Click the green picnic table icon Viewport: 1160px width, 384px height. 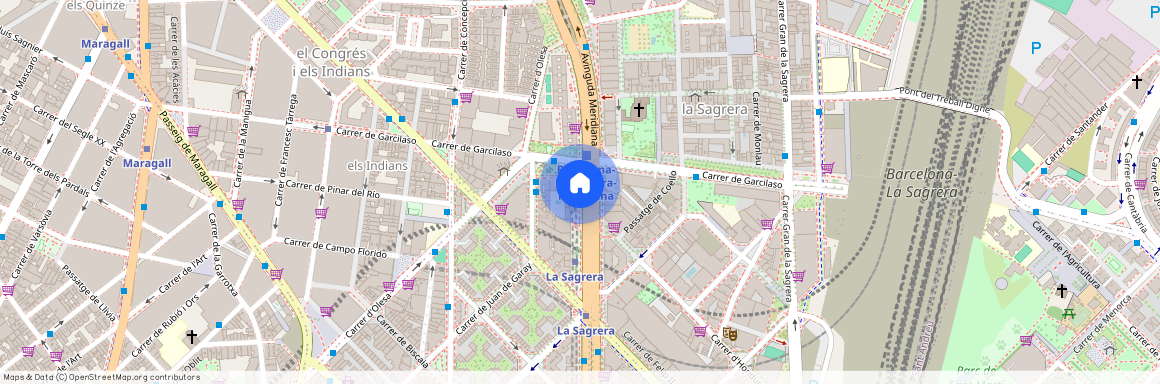pos(1068,314)
